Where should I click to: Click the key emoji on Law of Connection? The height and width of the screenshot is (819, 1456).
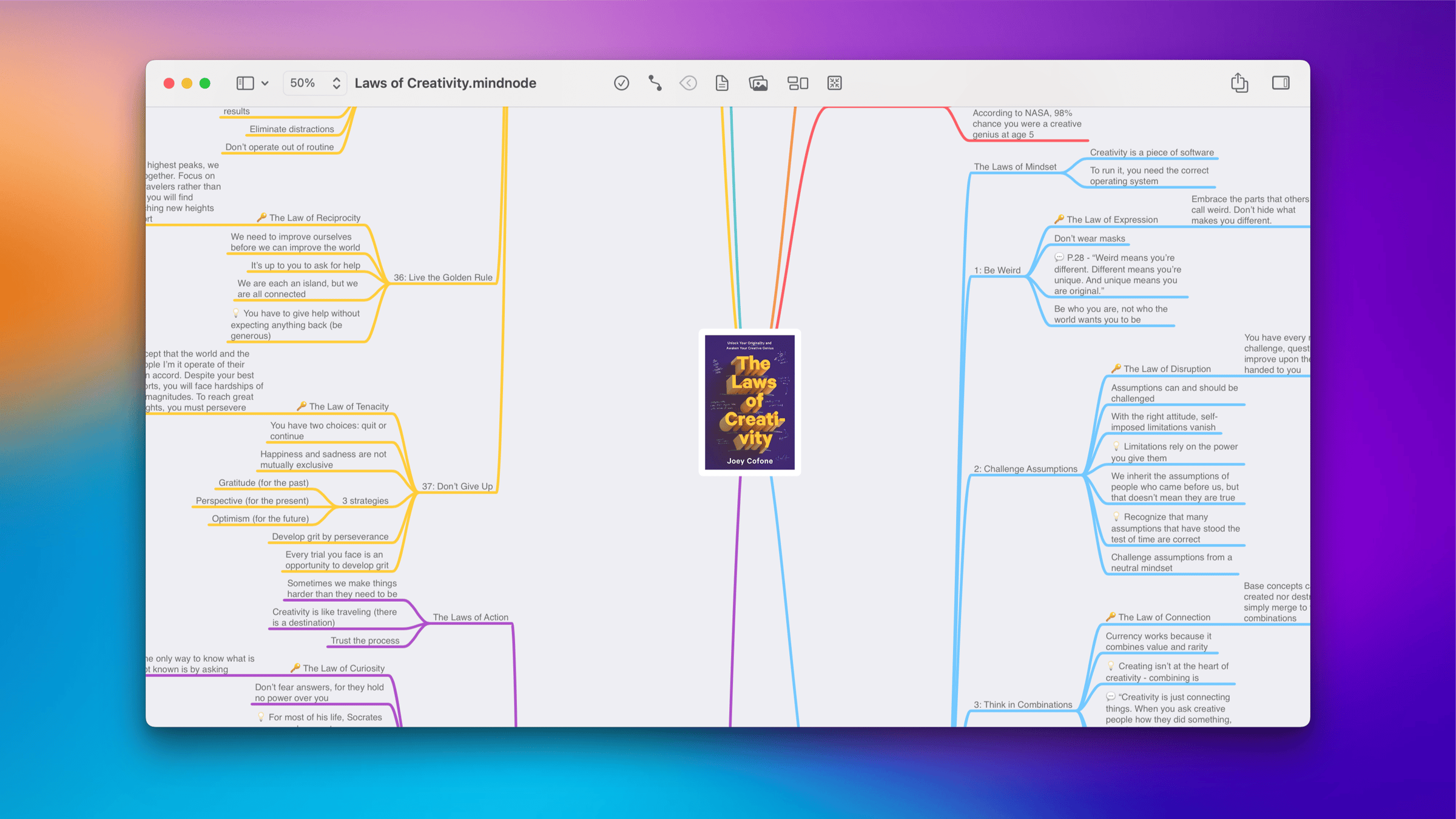point(1111,616)
